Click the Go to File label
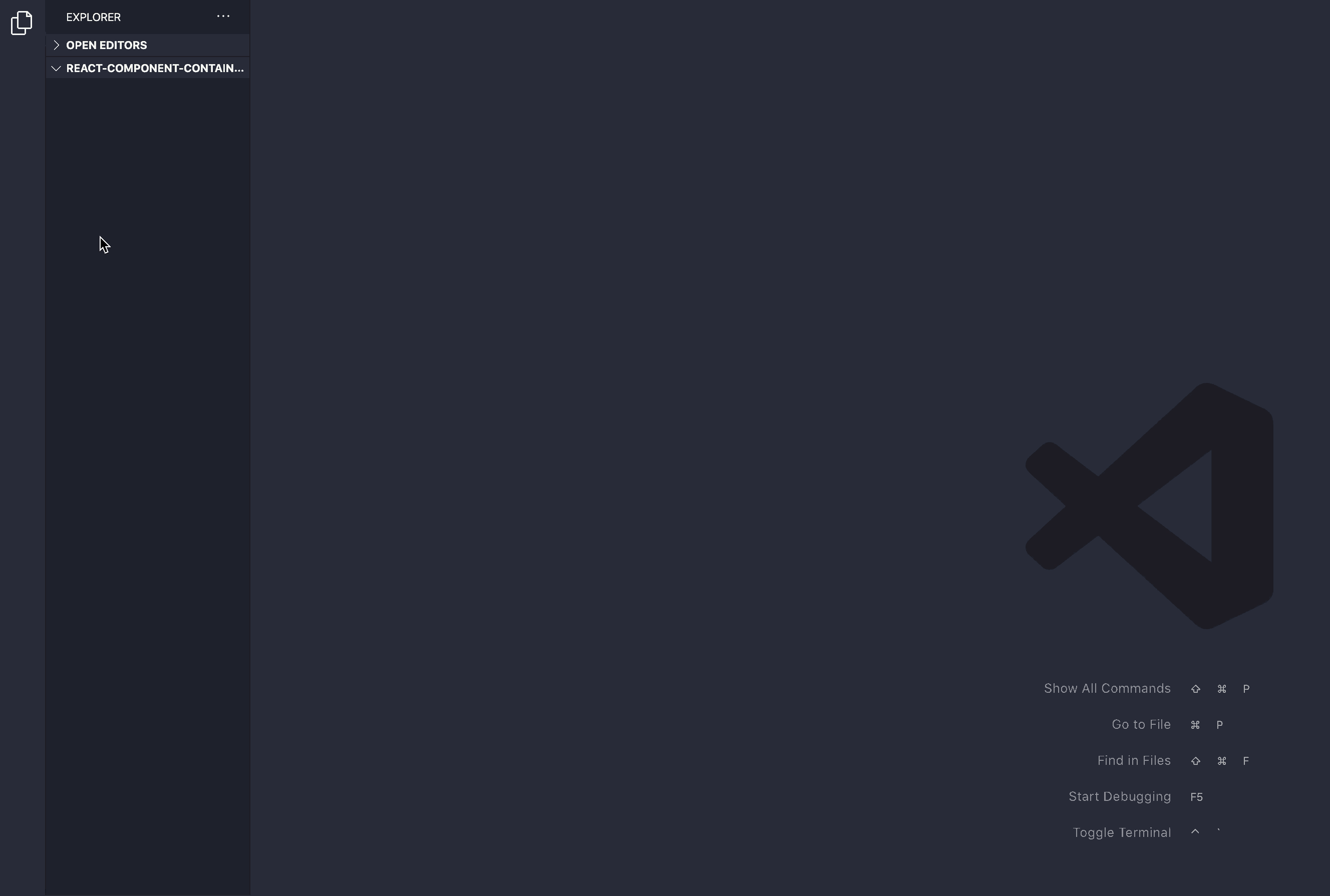The width and height of the screenshot is (1330, 896). click(1141, 725)
